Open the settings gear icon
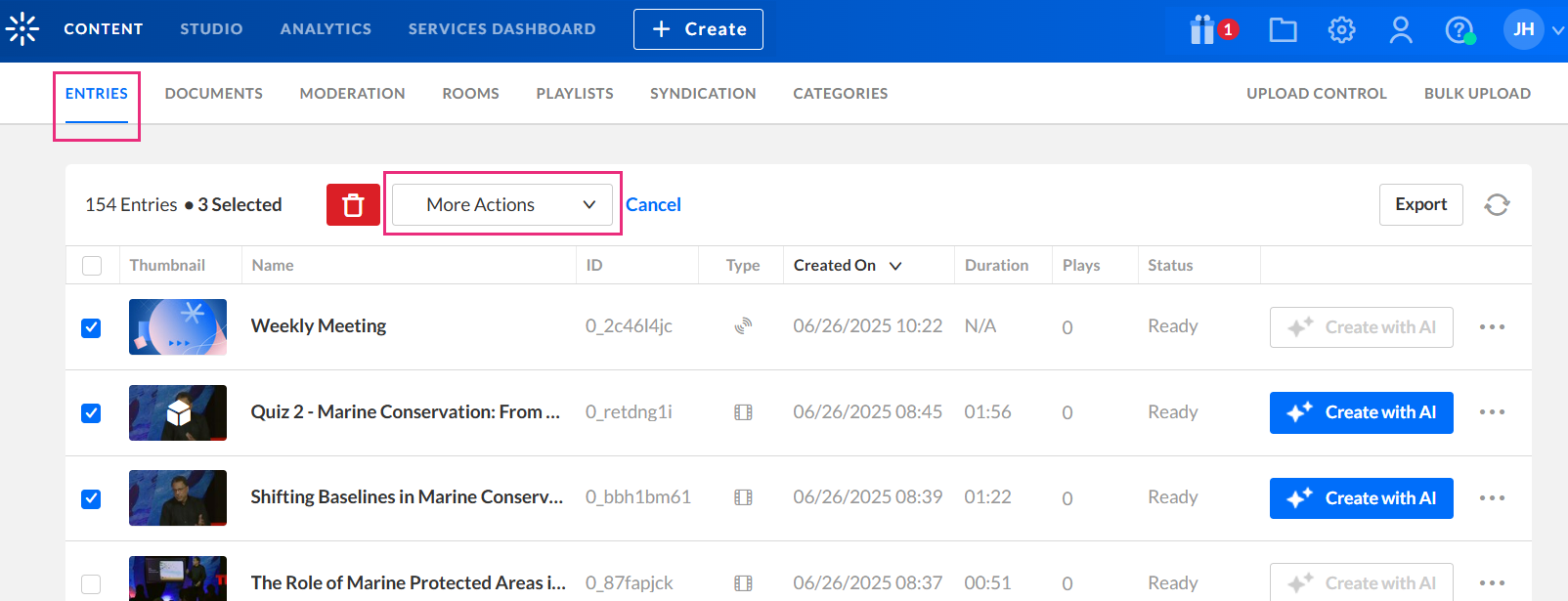1568x601 pixels. point(1341,30)
